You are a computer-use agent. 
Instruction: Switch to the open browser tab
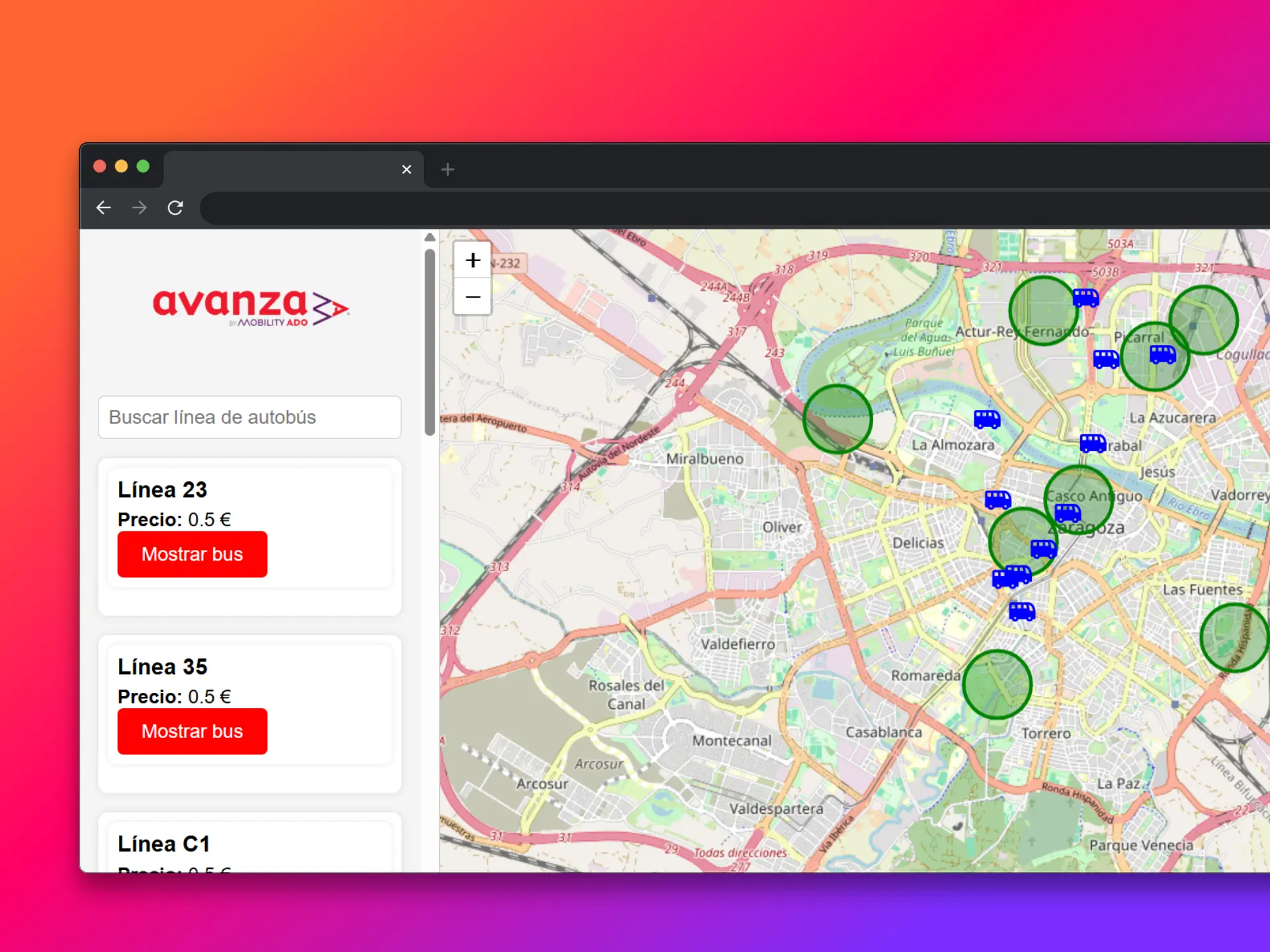point(284,169)
